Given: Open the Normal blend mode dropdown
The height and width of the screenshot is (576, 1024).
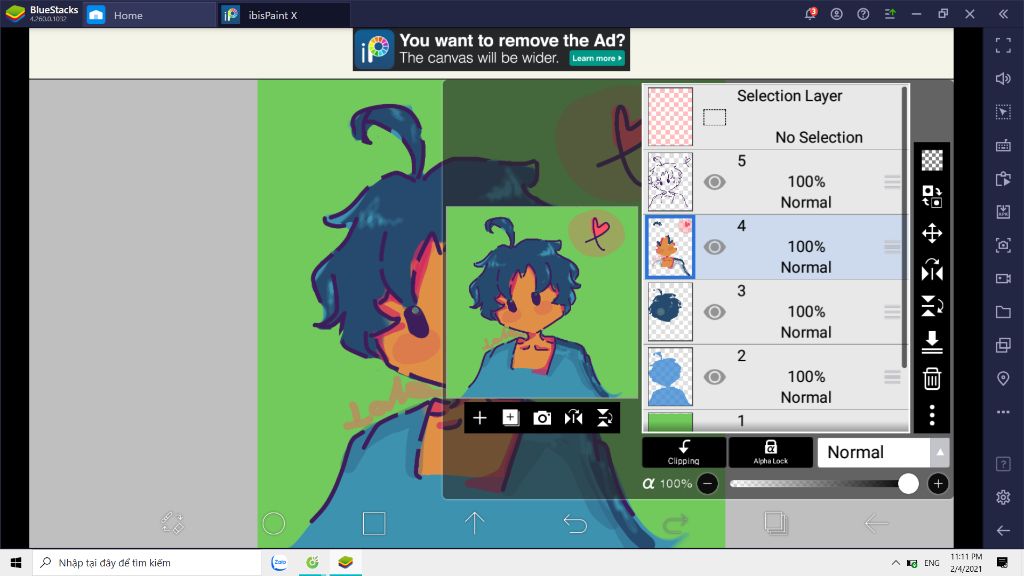Looking at the screenshot, I should 874,452.
